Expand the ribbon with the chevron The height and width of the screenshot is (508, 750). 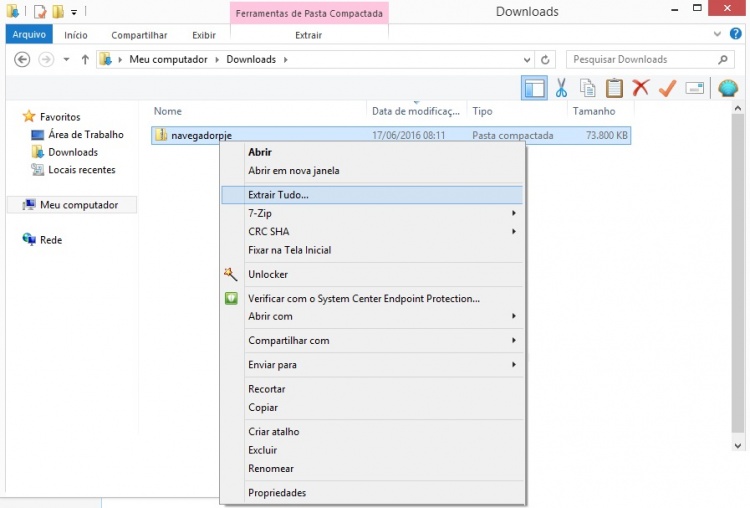tap(720, 34)
